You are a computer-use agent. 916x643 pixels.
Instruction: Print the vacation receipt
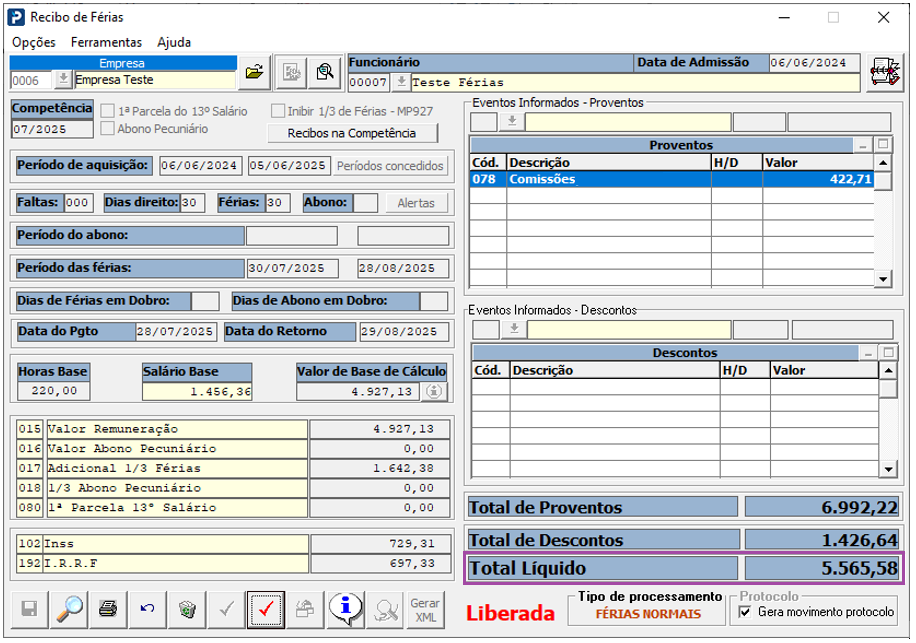(x=108, y=608)
